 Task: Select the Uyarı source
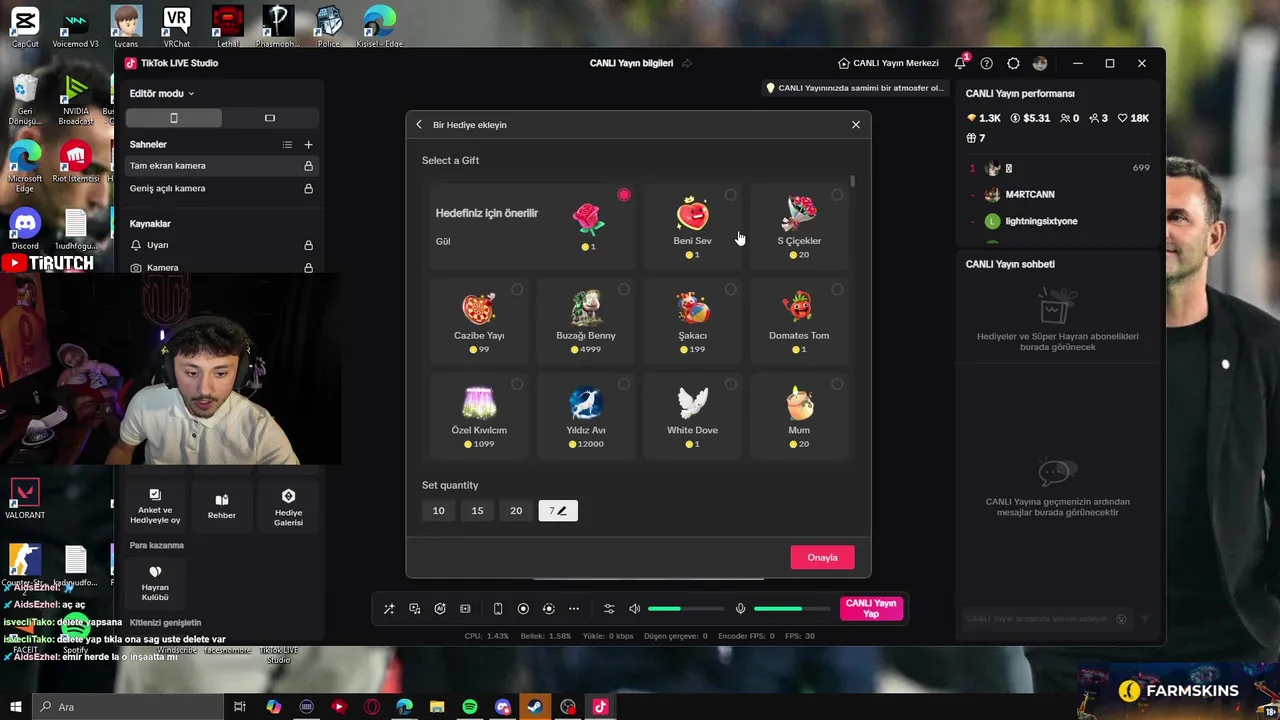tap(220, 245)
